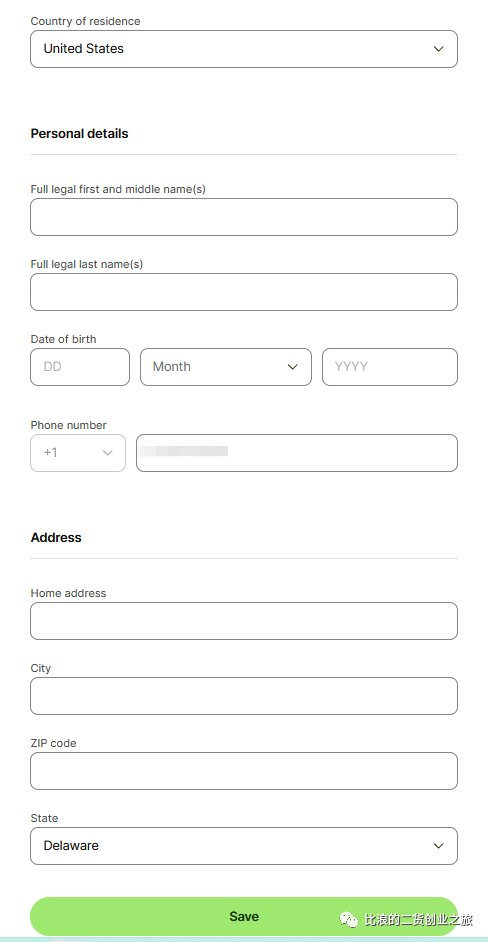The width and height of the screenshot is (488, 942).
Task: Click the YYYY birth year field
Action: pos(390,367)
